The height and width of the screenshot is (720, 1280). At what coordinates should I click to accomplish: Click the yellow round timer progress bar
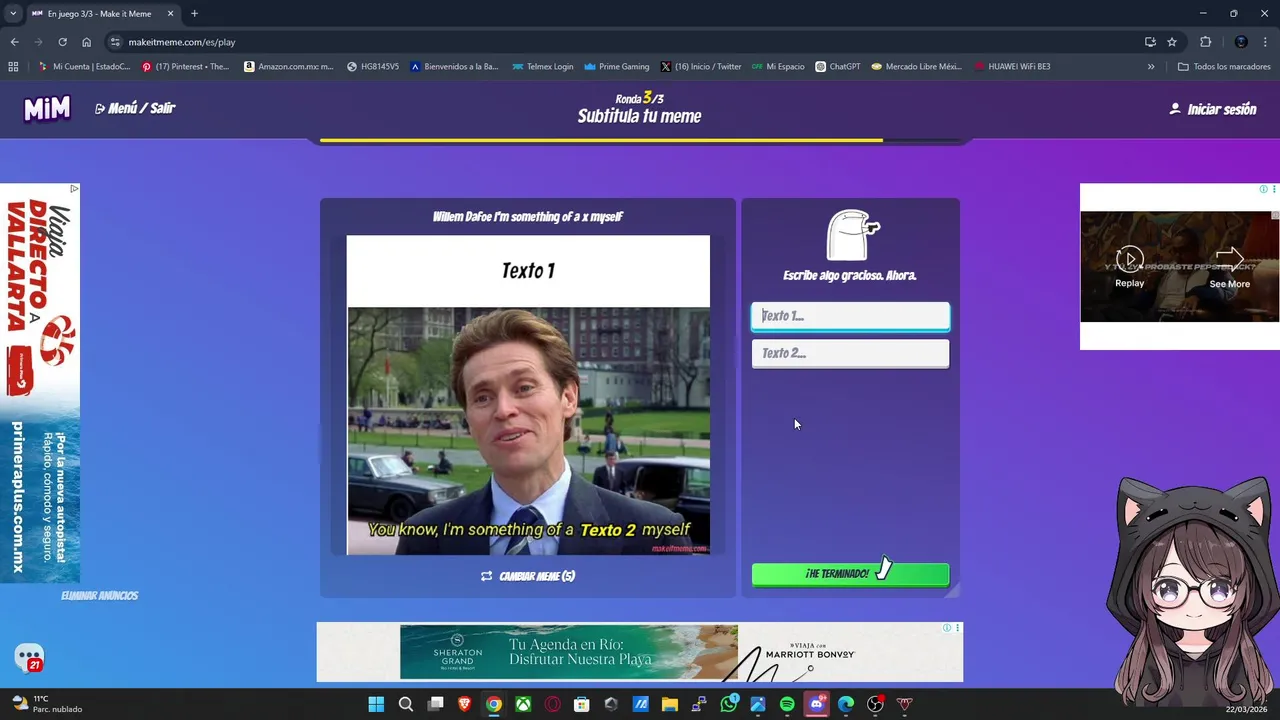[x=601, y=141]
